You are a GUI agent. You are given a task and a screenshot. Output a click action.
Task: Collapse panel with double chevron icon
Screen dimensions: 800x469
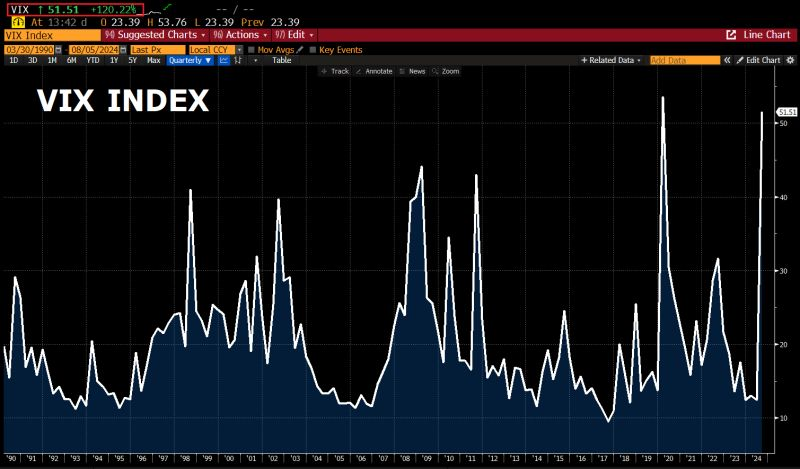tap(728, 60)
